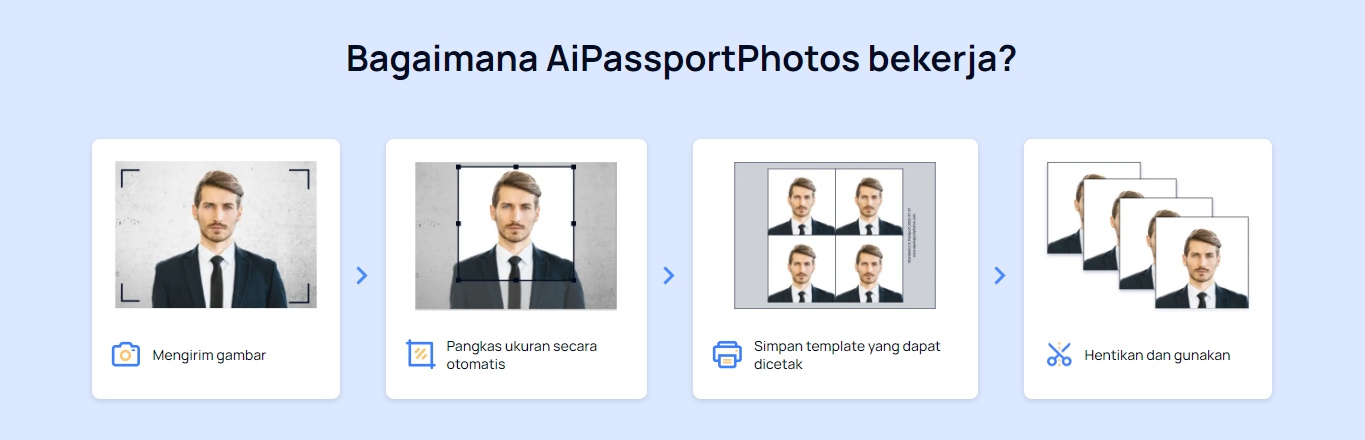This screenshot has width=1365, height=440.
Task: Click the first chevron after the upload card
Action: coord(362,275)
